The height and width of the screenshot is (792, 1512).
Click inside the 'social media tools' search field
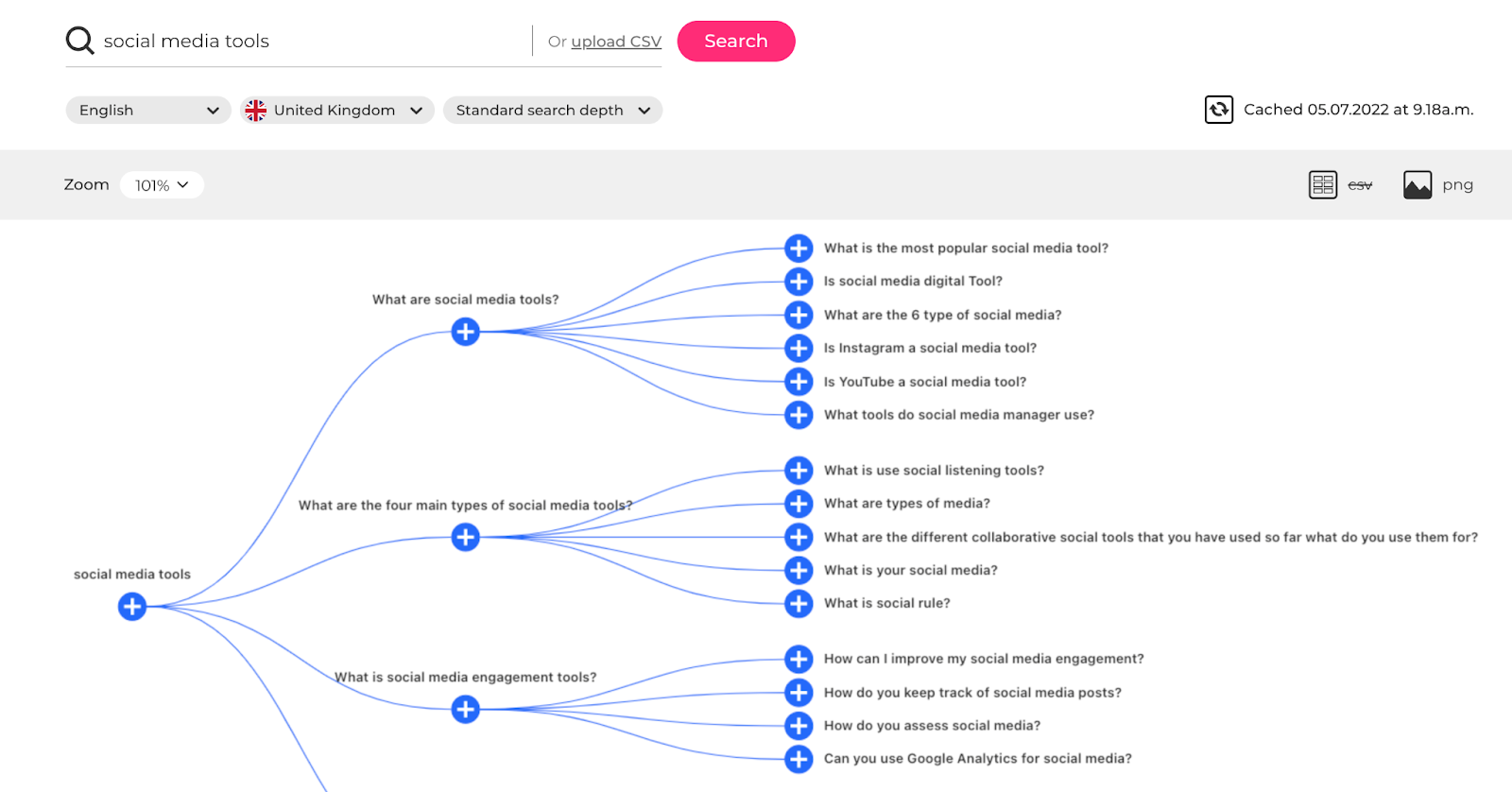(283, 41)
